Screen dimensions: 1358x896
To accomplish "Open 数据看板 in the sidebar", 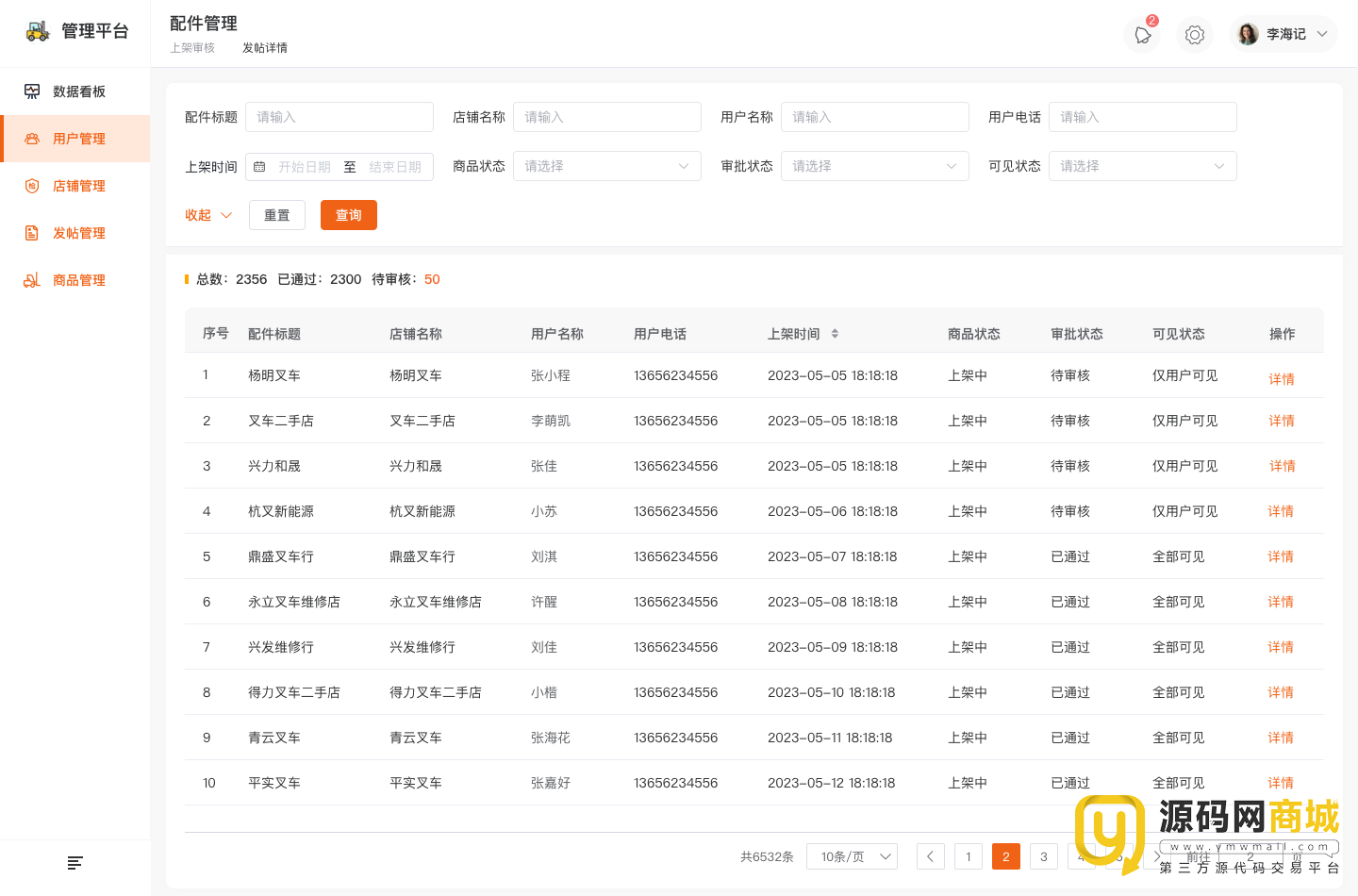I will click(x=78, y=91).
